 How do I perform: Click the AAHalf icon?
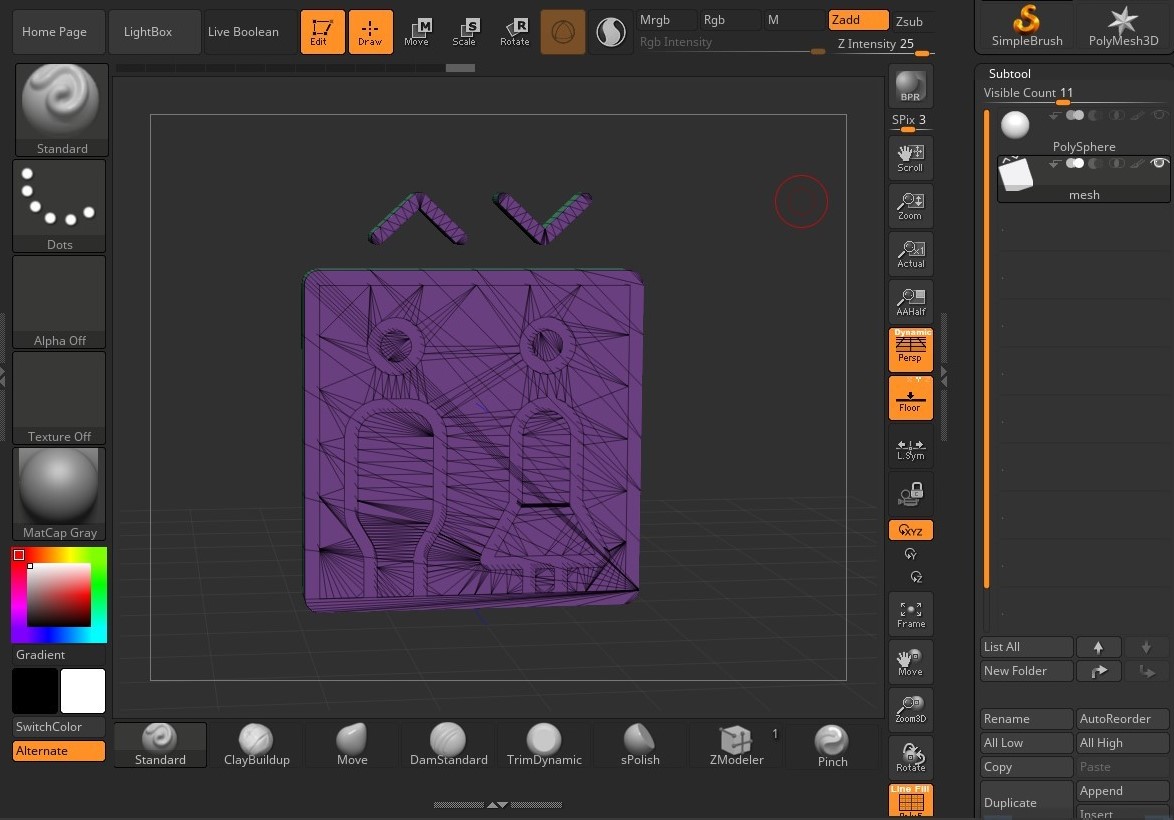(x=910, y=302)
